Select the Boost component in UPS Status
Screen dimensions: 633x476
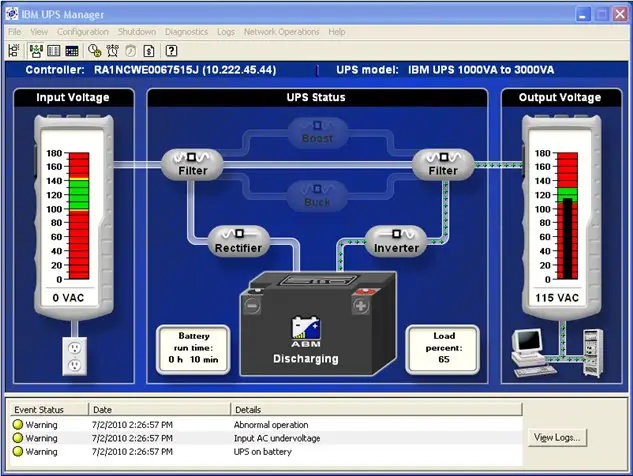317,131
